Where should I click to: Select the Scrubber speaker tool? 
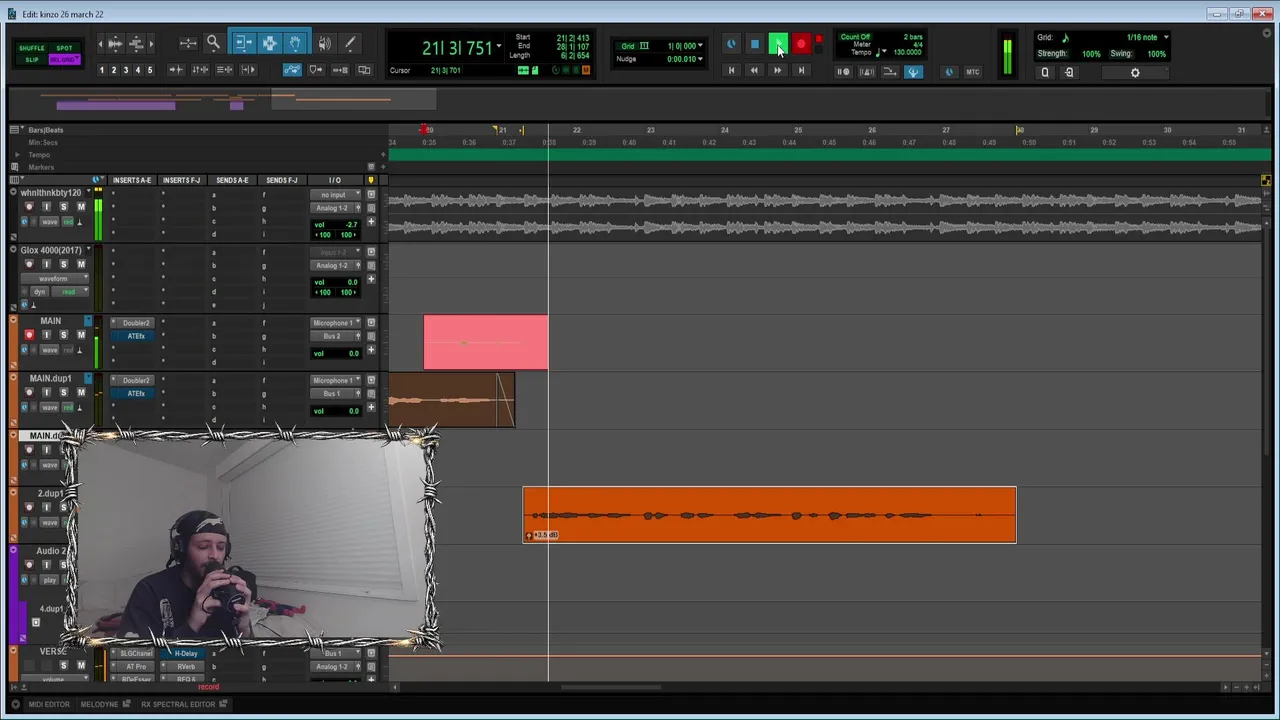324,43
